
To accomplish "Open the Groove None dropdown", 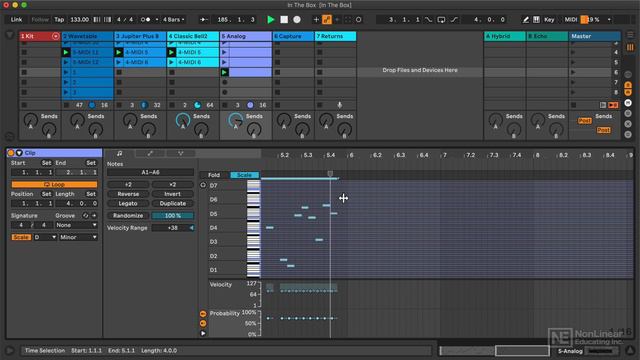I will pyautogui.click(x=76, y=225).
